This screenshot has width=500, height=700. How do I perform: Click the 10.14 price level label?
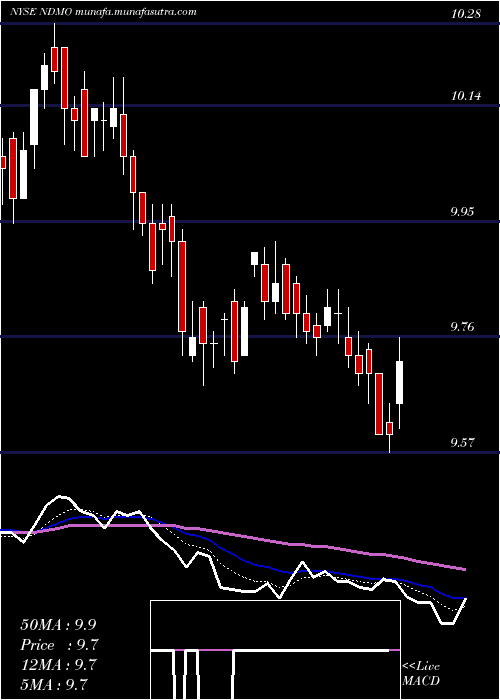point(466,96)
